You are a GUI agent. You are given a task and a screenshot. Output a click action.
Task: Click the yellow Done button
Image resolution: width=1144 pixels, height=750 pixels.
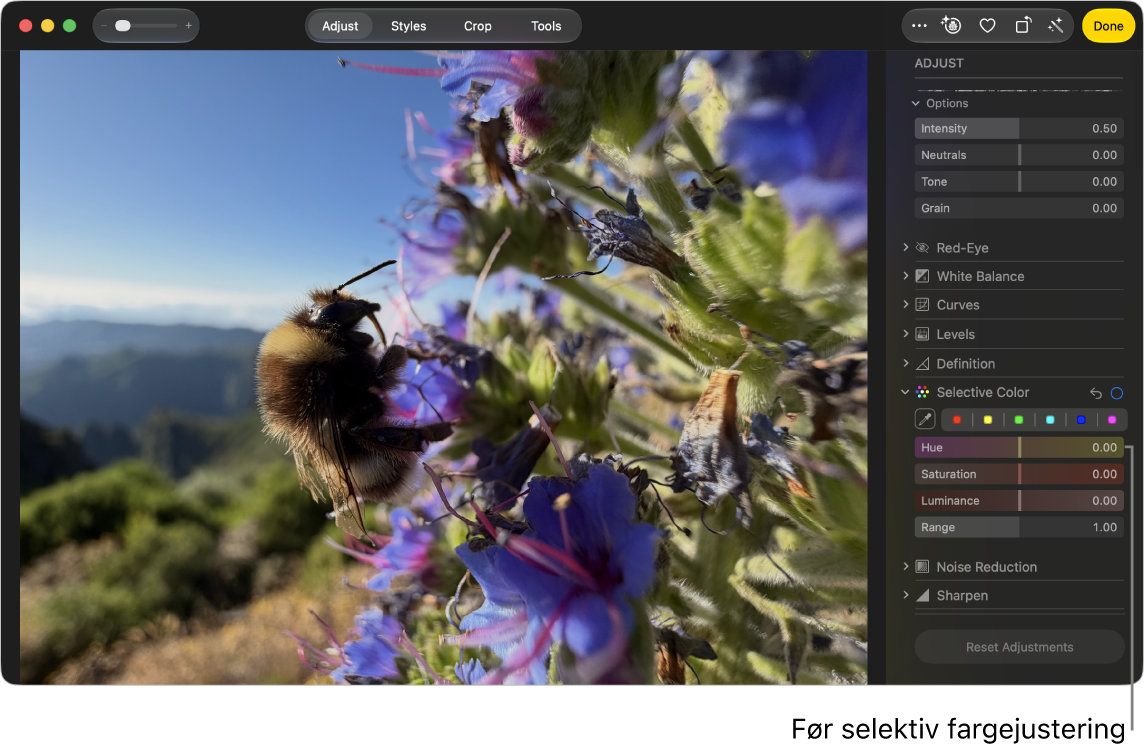[x=1108, y=26]
